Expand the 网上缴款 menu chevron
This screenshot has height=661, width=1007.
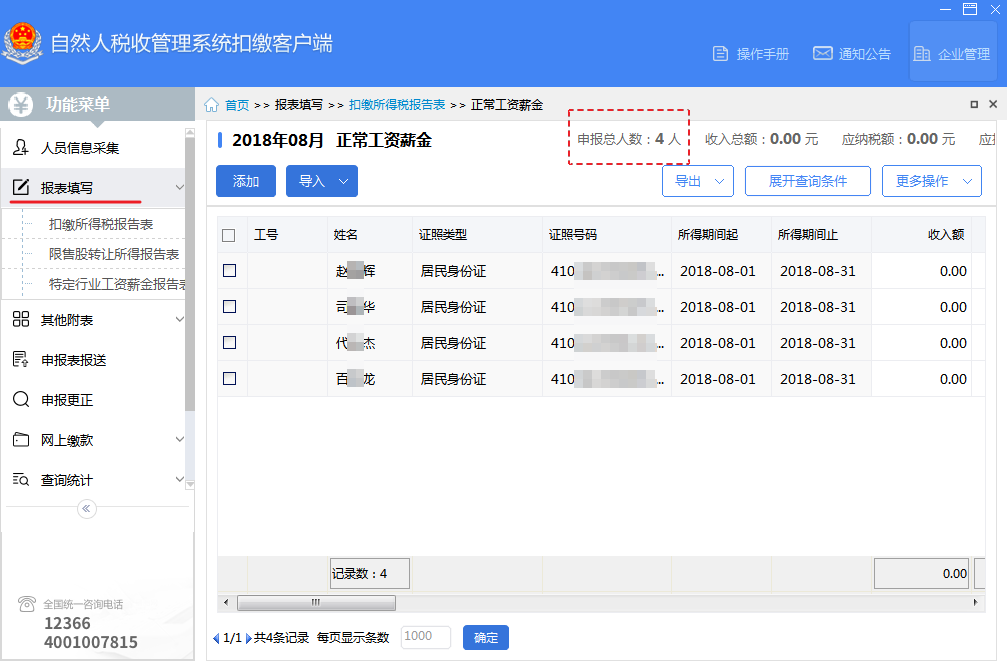[x=179, y=439]
